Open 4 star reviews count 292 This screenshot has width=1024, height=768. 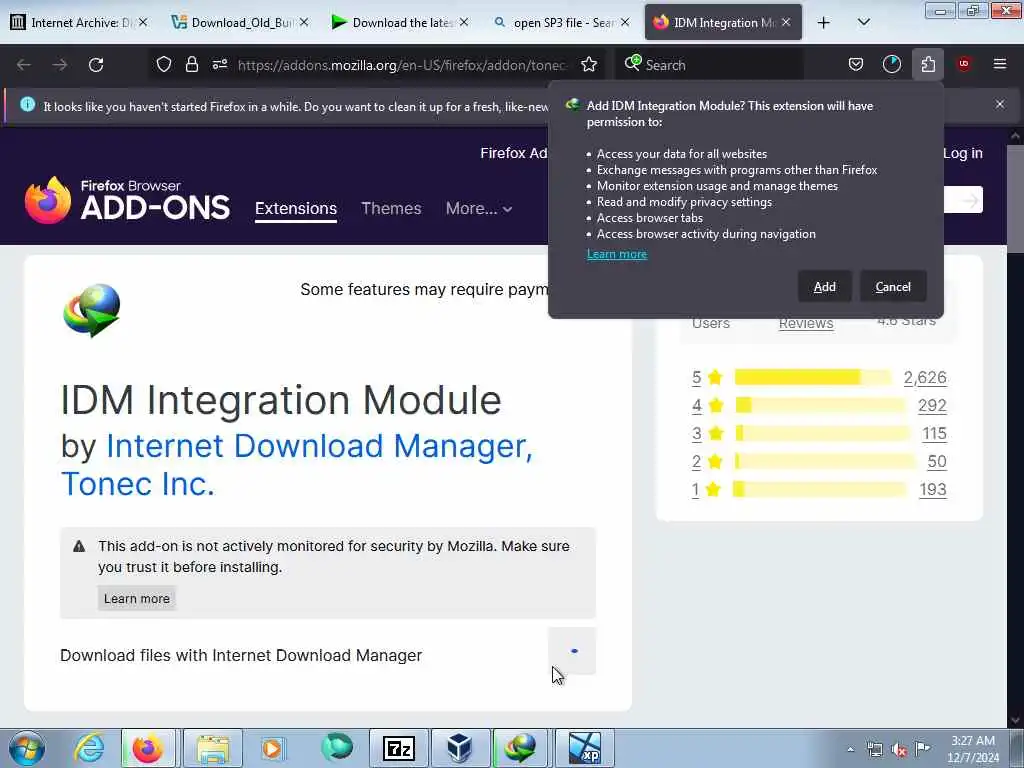tap(932, 406)
